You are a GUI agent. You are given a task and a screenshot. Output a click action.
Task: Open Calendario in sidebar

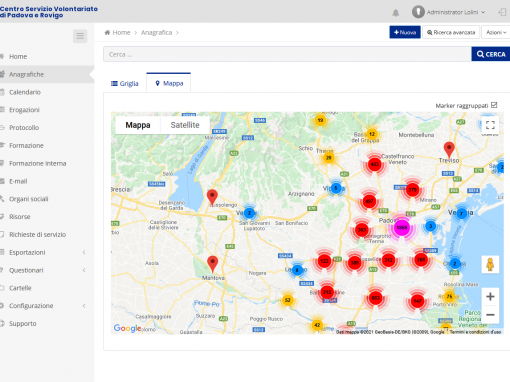click(25, 92)
